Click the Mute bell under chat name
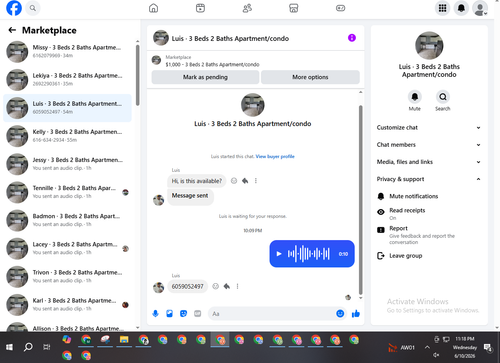The image size is (500, 363). pyautogui.click(x=415, y=97)
